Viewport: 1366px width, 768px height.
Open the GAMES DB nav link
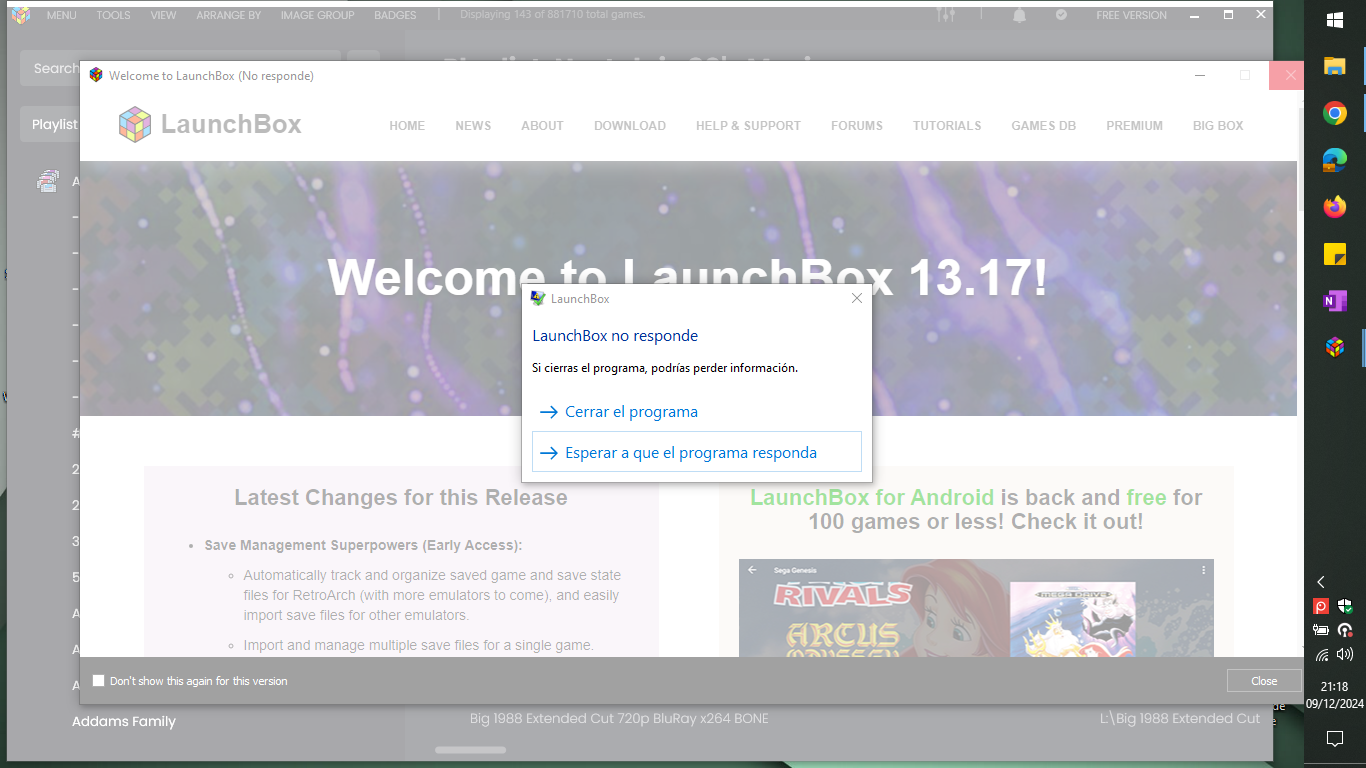1043,126
